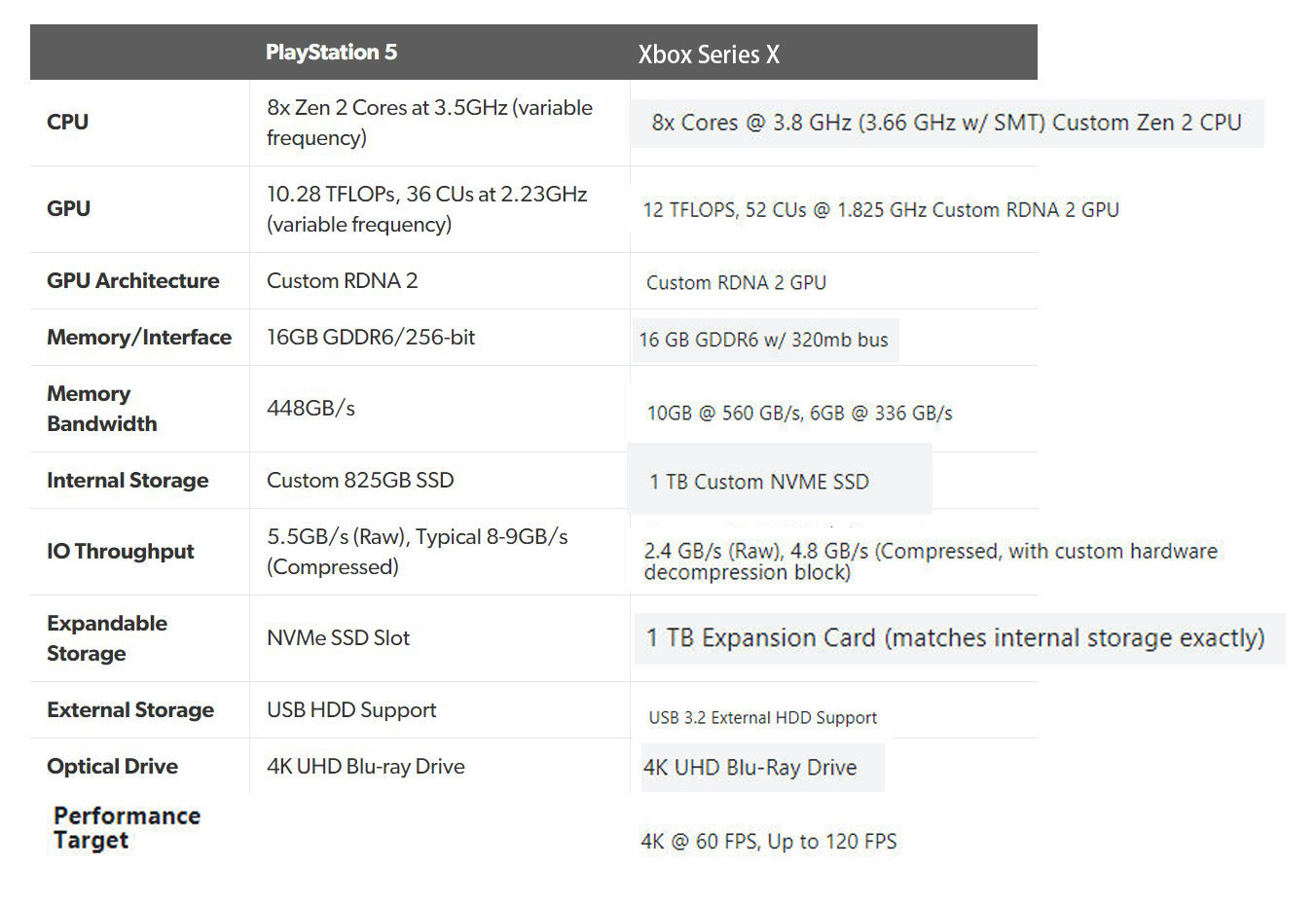
Task: Click the Expandable Storage row label
Action: point(106,638)
